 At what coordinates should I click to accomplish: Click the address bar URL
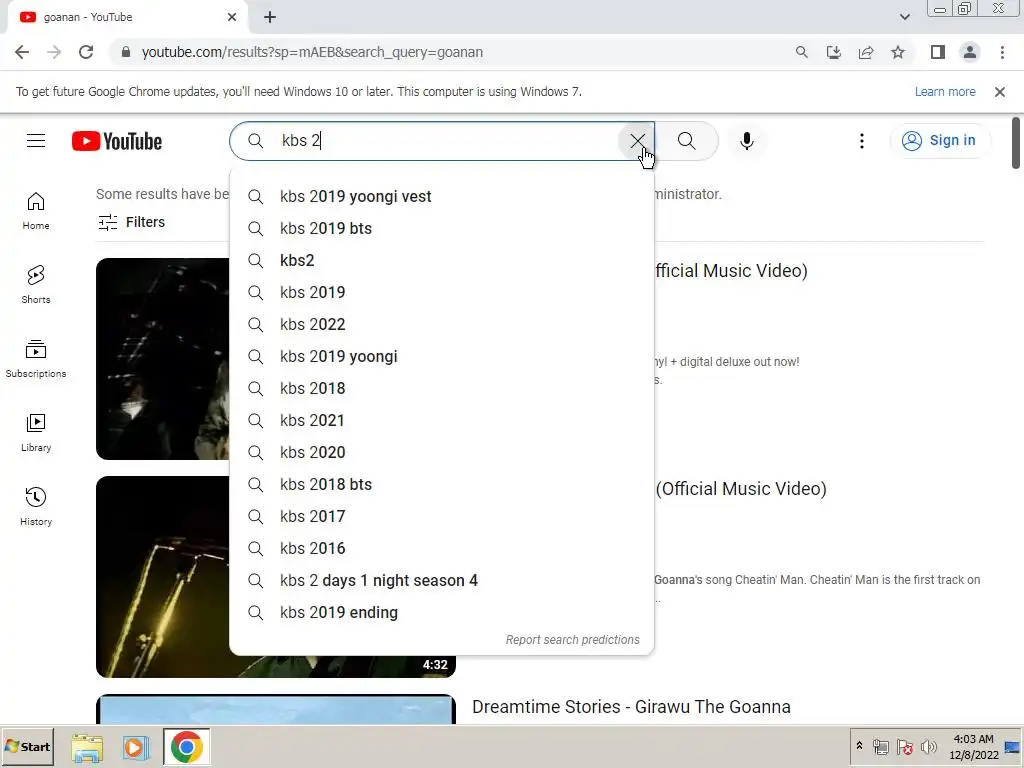pyautogui.click(x=312, y=52)
